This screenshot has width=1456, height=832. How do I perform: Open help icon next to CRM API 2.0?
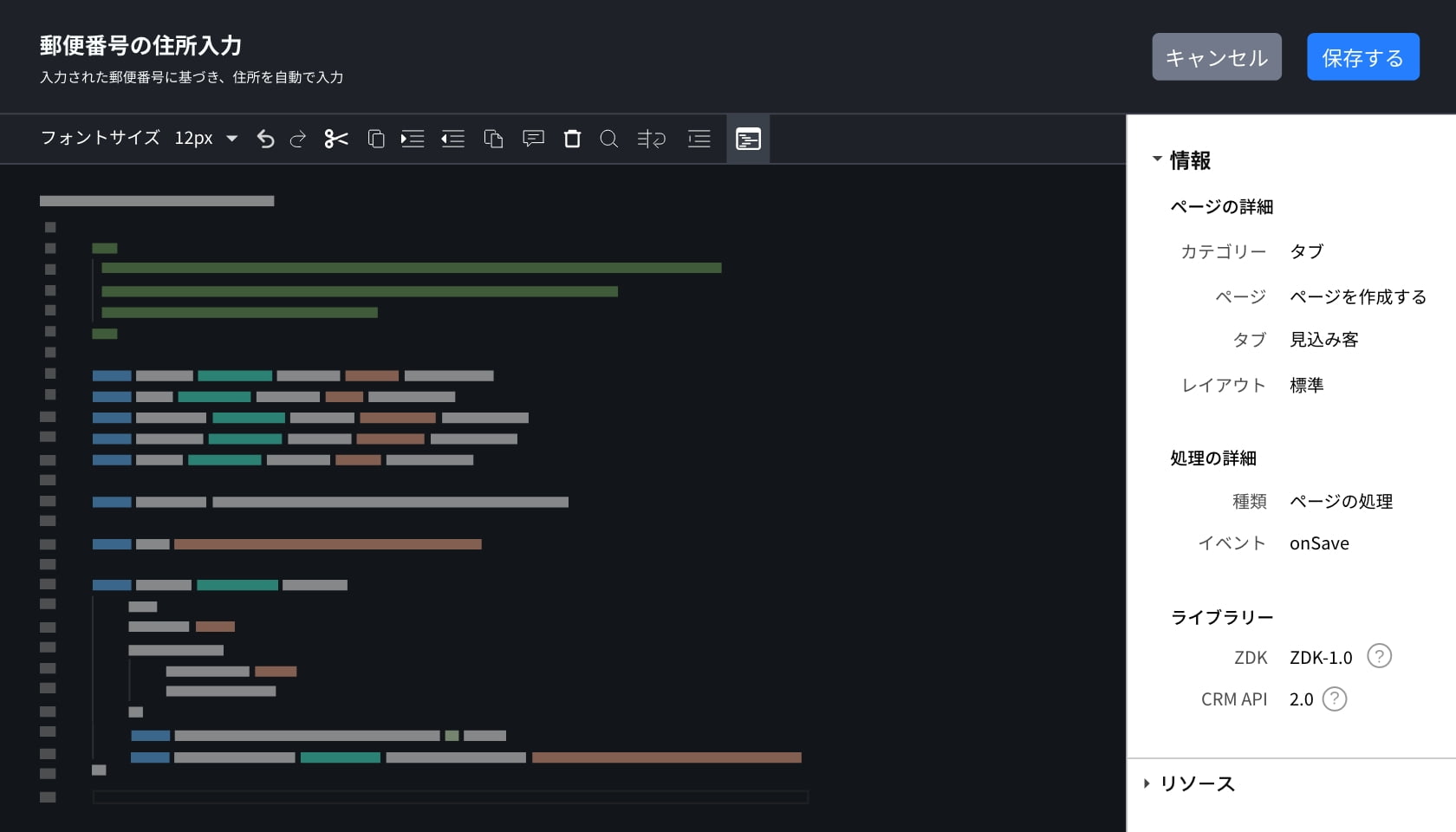(x=1335, y=699)
